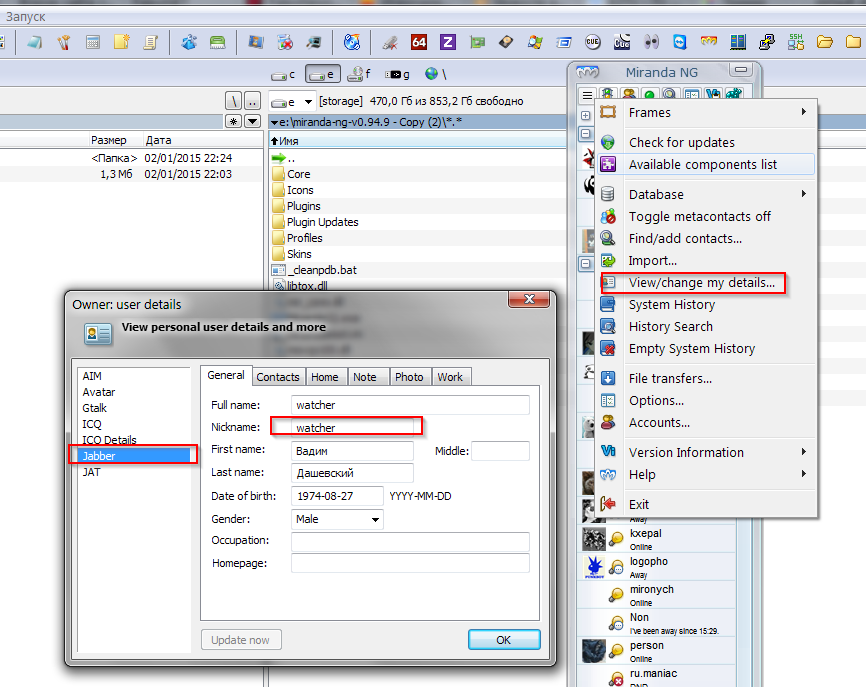
Task: Click the SSH toolbar icon
Action: click(x=796, y=42)
